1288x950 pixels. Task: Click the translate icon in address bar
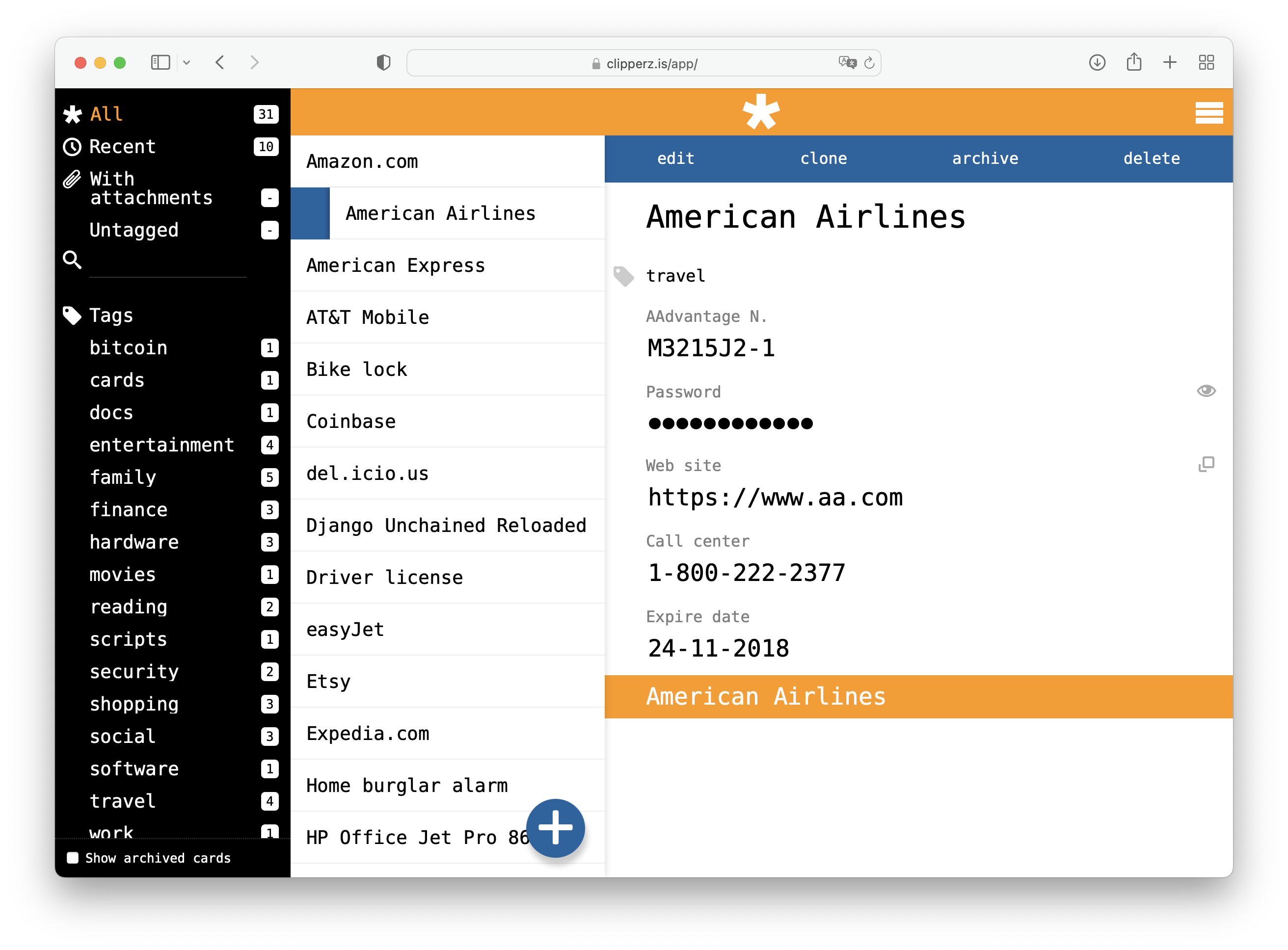(847, 62)
